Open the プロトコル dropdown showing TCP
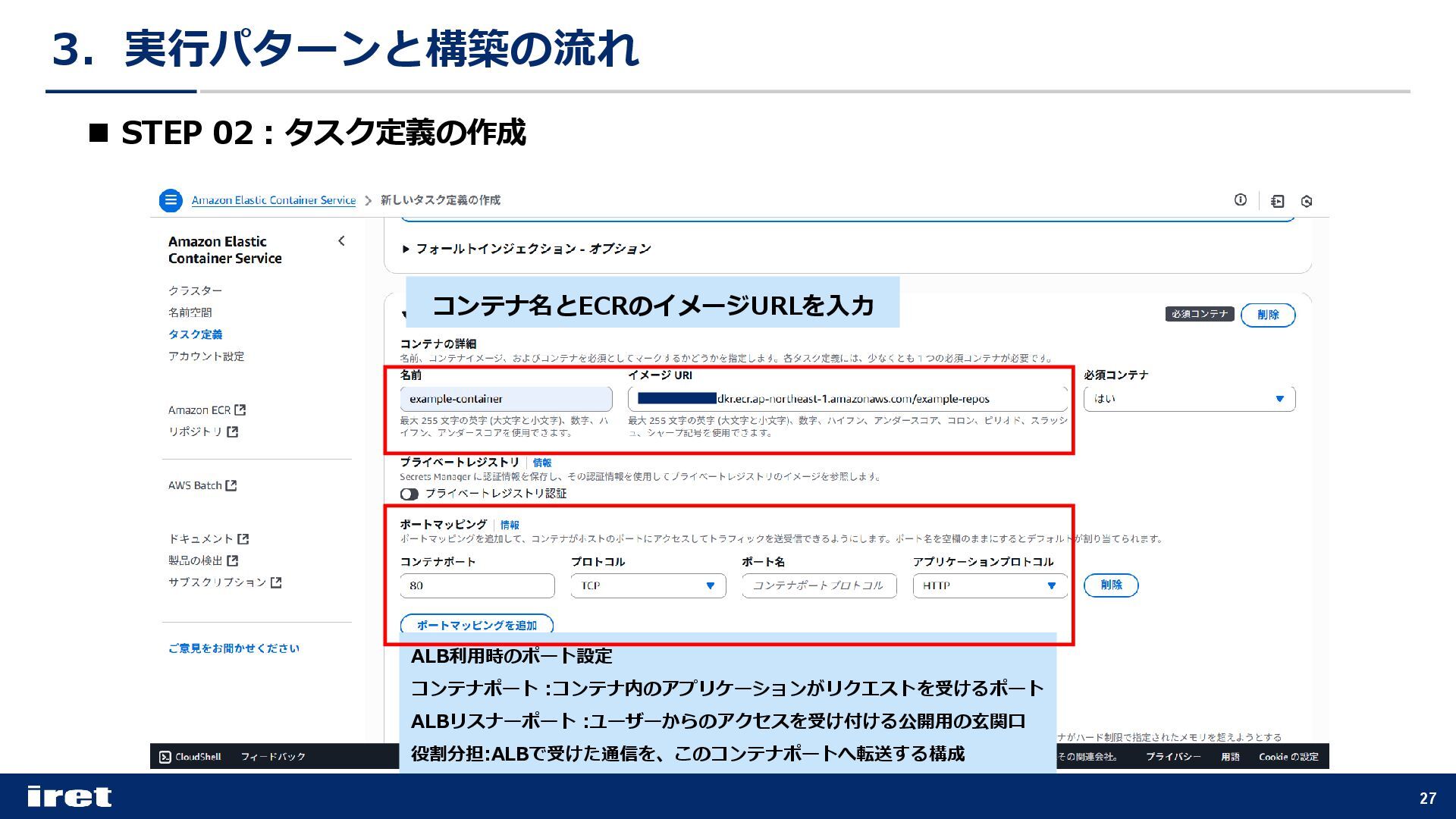The height and width of the screenshot is (819, 1456). [x=648, y=585]
